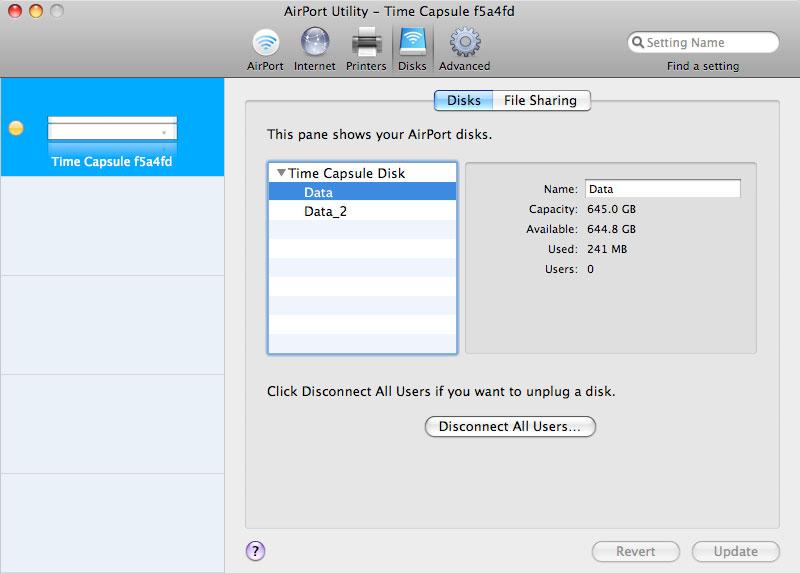Switch to the Disks tab
This screenshot has height=573, width=800.
coord(464,101)
